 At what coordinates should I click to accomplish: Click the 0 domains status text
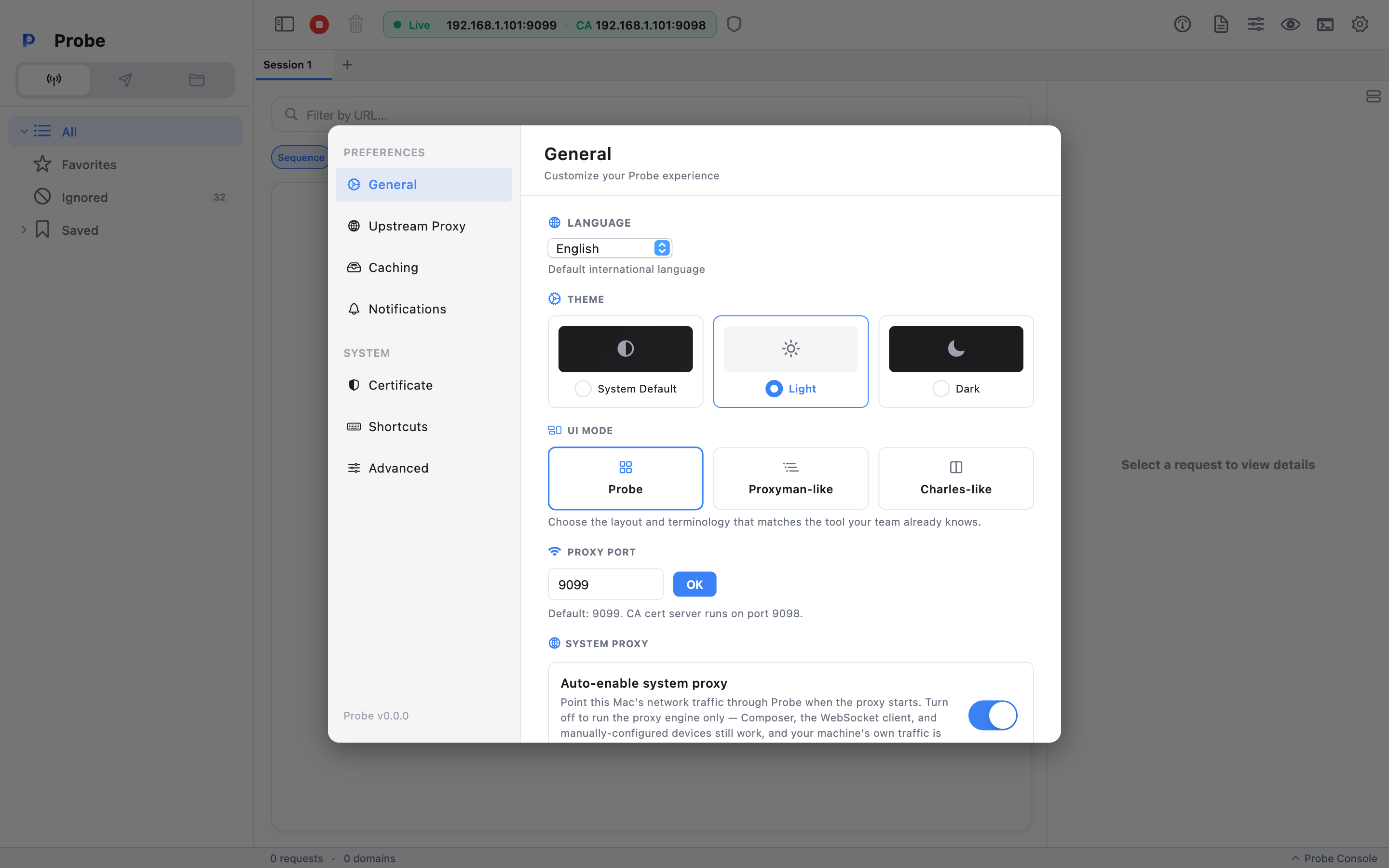click(x=369, y=858)
